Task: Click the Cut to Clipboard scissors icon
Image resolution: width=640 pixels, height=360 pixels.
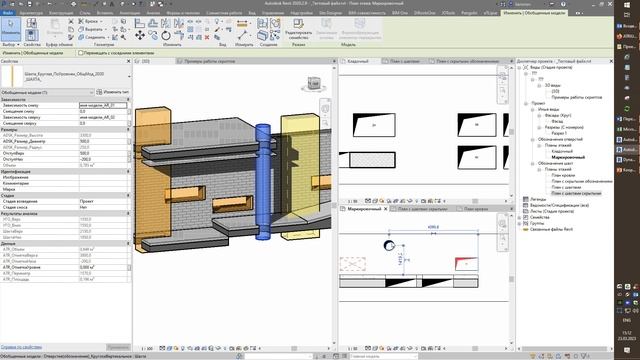Action: [x=71, y=21]
